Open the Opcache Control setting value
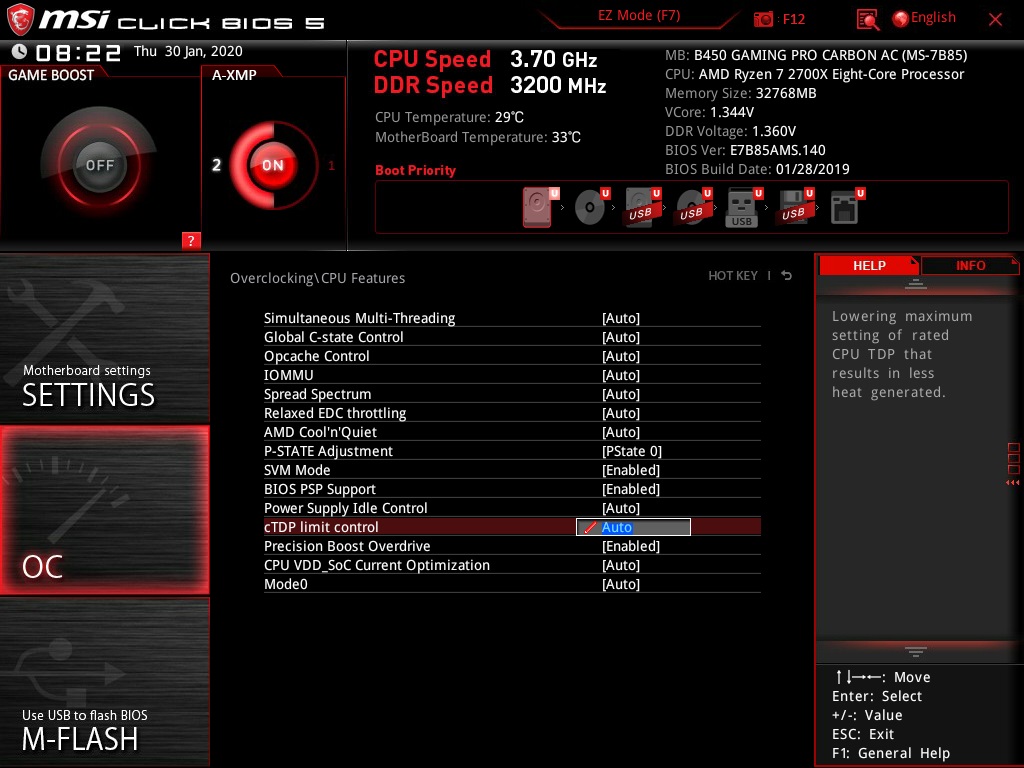 coord(620,356)
